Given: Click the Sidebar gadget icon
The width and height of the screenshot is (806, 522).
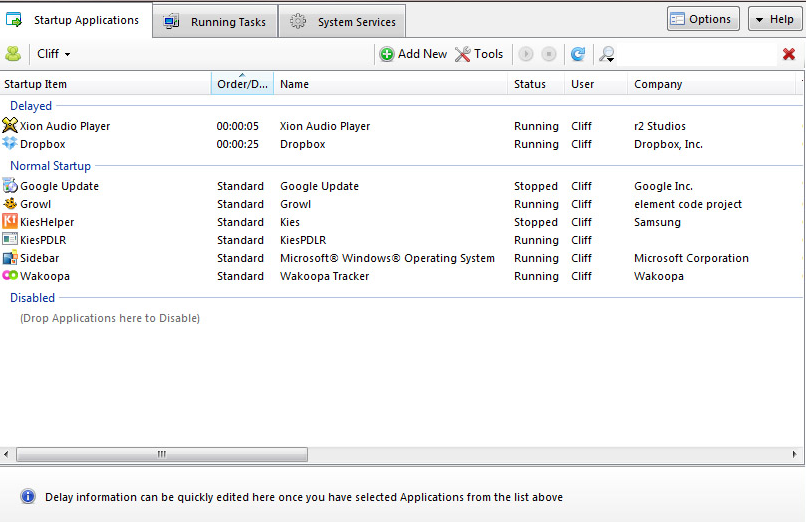Looking at the screenshot, I should 10,257.
